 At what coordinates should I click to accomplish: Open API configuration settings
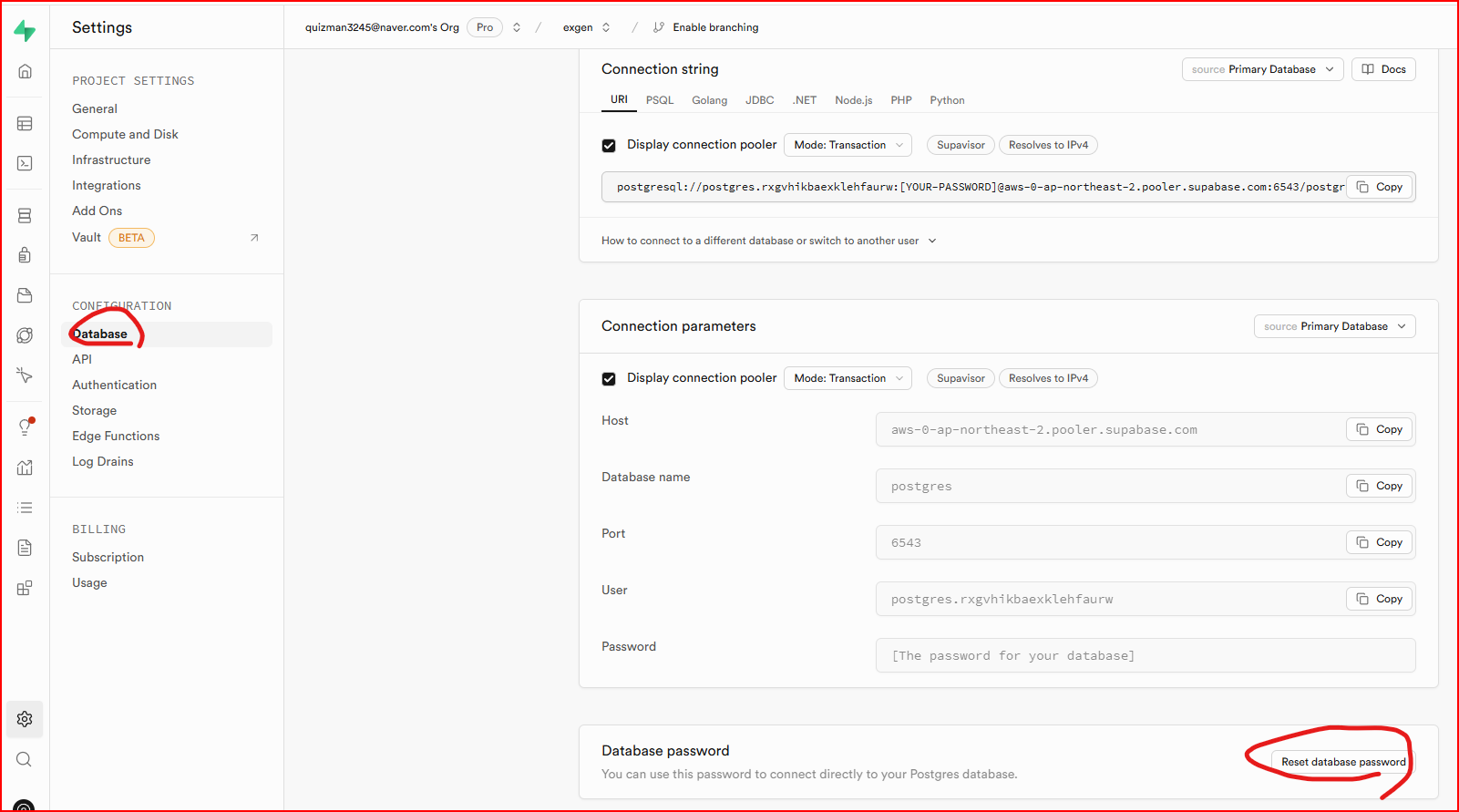tap(82, 359)
